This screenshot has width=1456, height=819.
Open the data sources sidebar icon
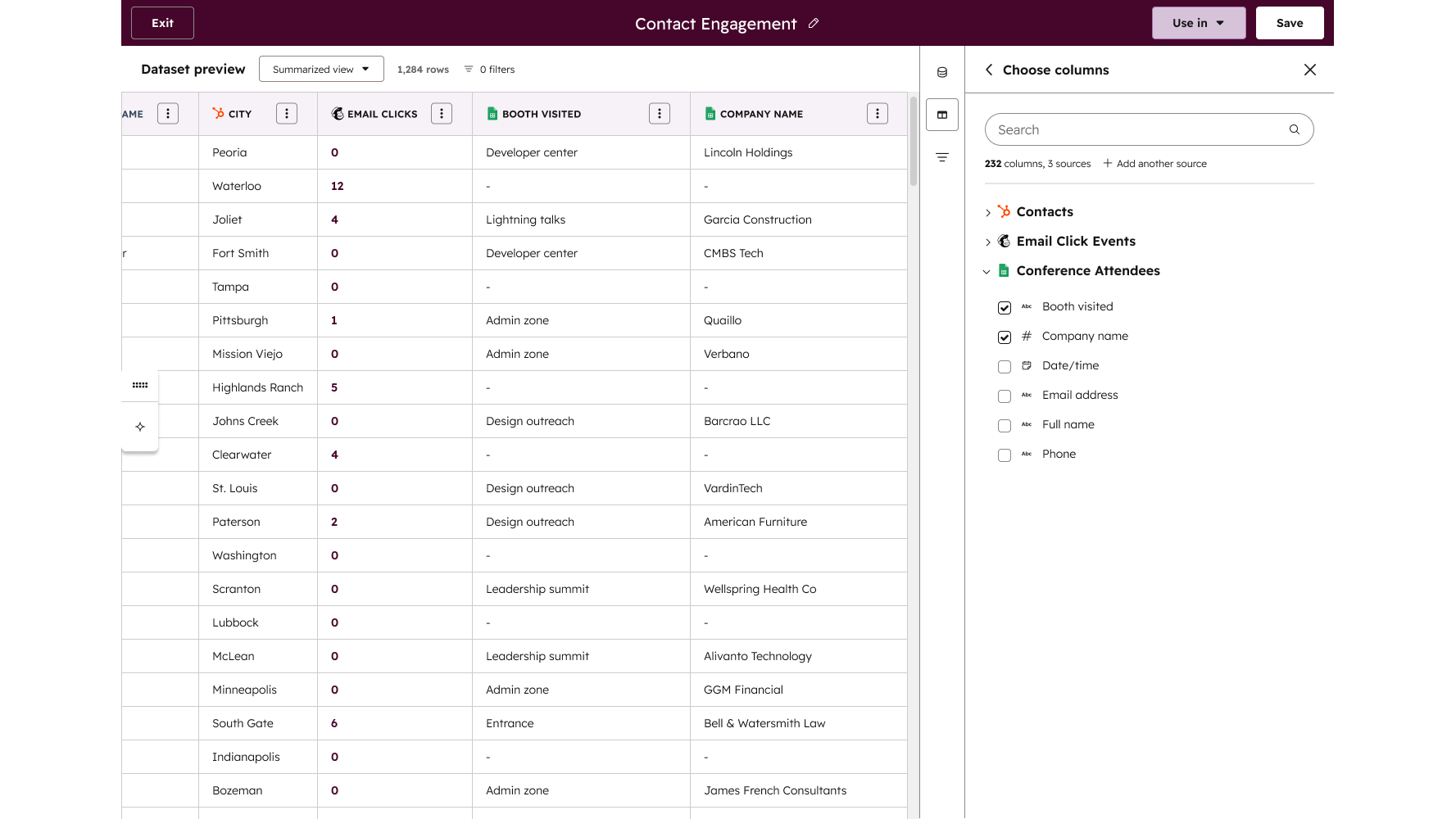(x=942, y=72)
